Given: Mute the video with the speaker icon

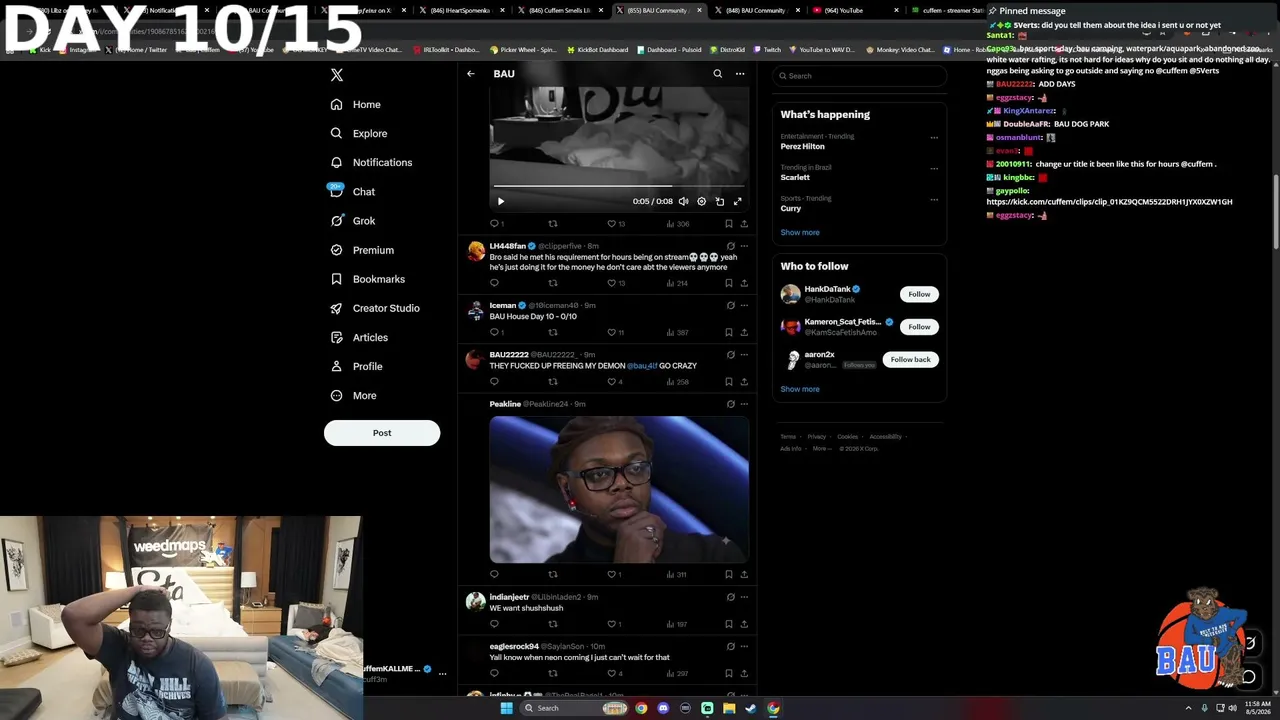Looking at the screenshot, I should pos(683,201).
